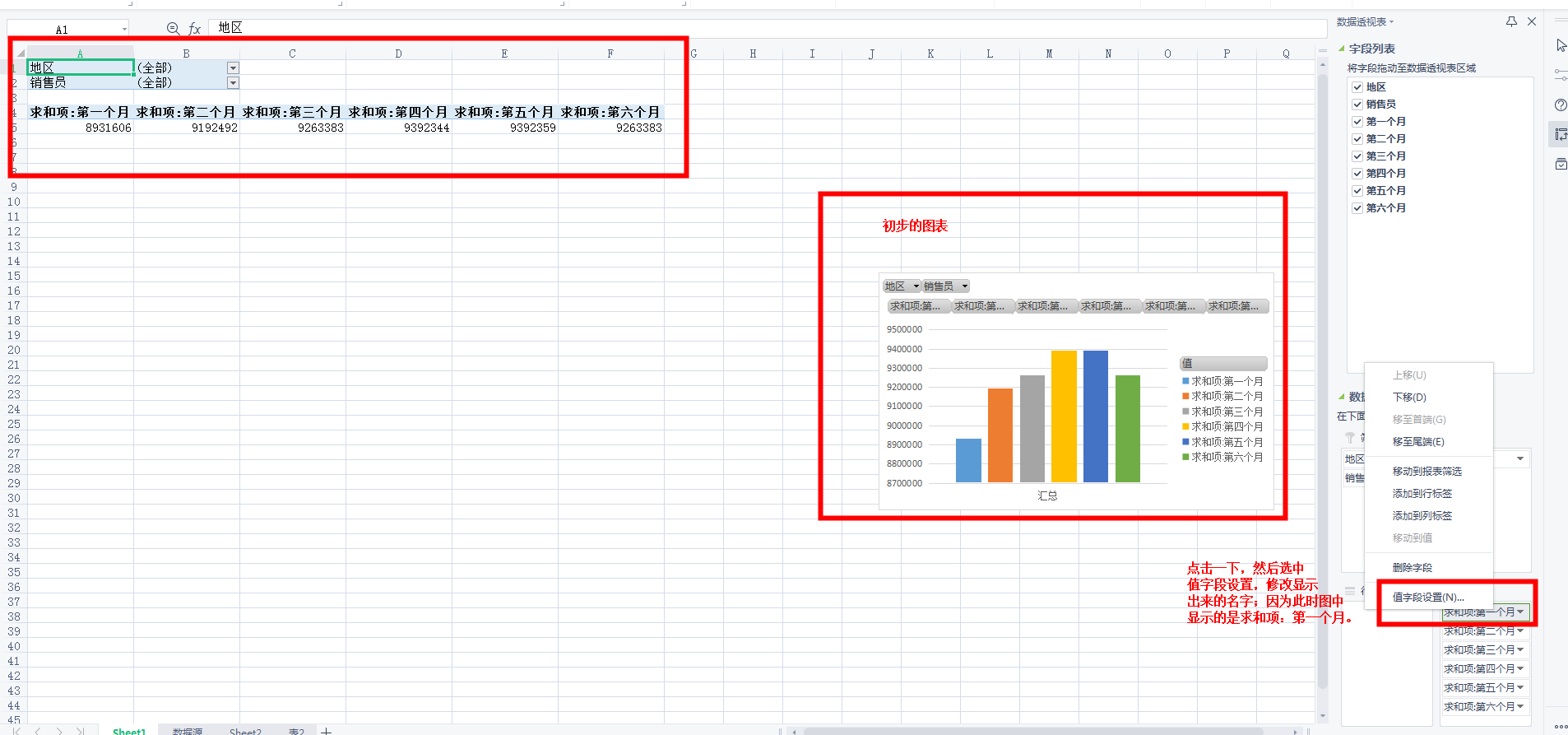The height and width of the screenshot is (735, 1568).
Task: Collapse the 字段列表 section
Action: tap(1342, 49)
